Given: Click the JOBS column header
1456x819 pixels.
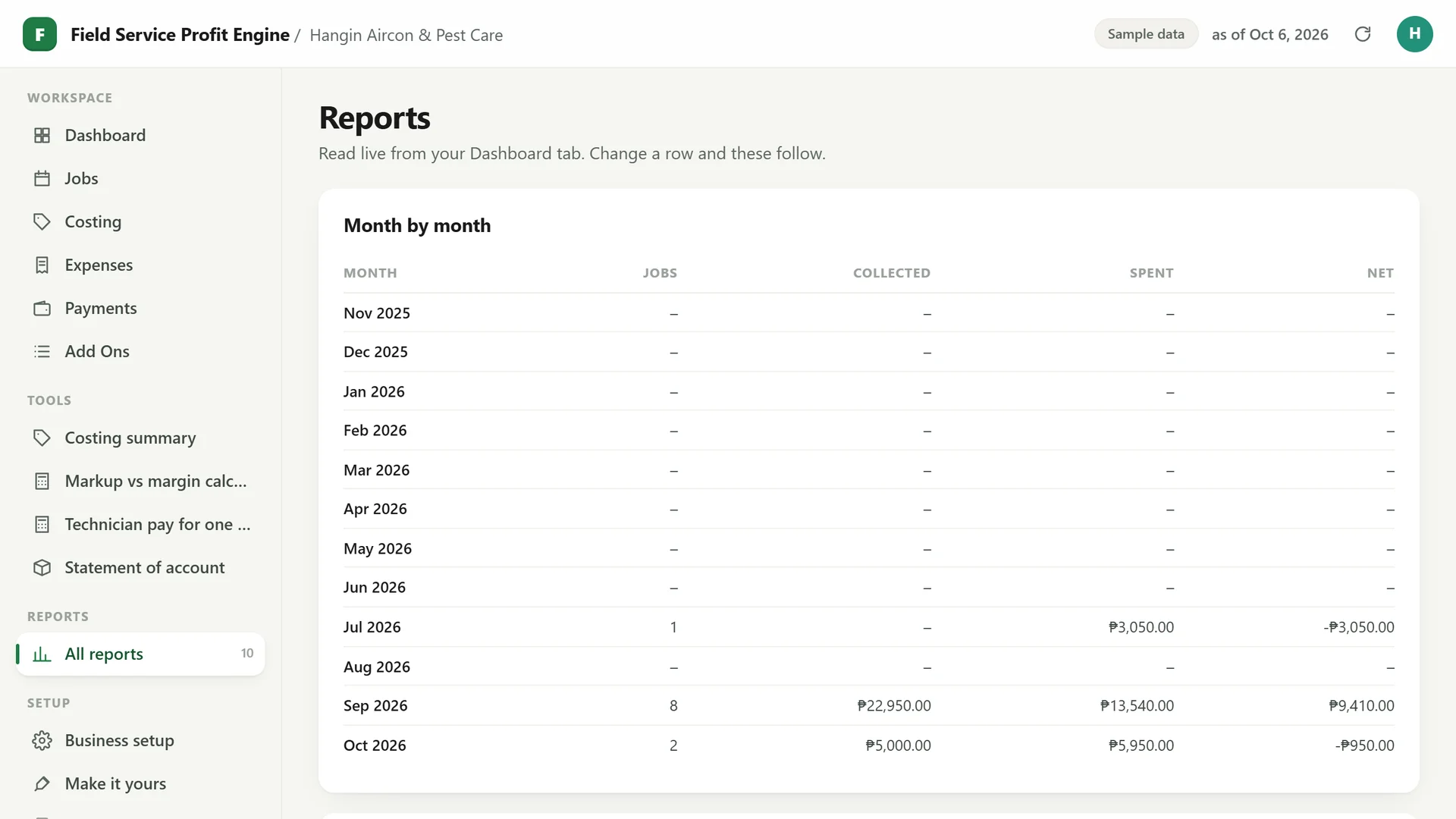Looking at the screenshot, I should click(x=660, y=273).
